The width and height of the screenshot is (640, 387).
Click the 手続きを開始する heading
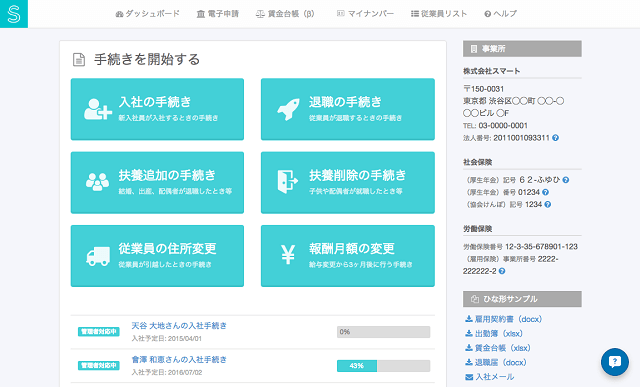pyautogui.click(x=147, y=60)
